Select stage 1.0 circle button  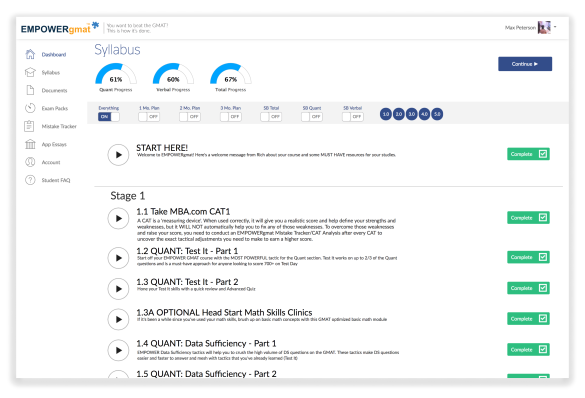point(386,114)
